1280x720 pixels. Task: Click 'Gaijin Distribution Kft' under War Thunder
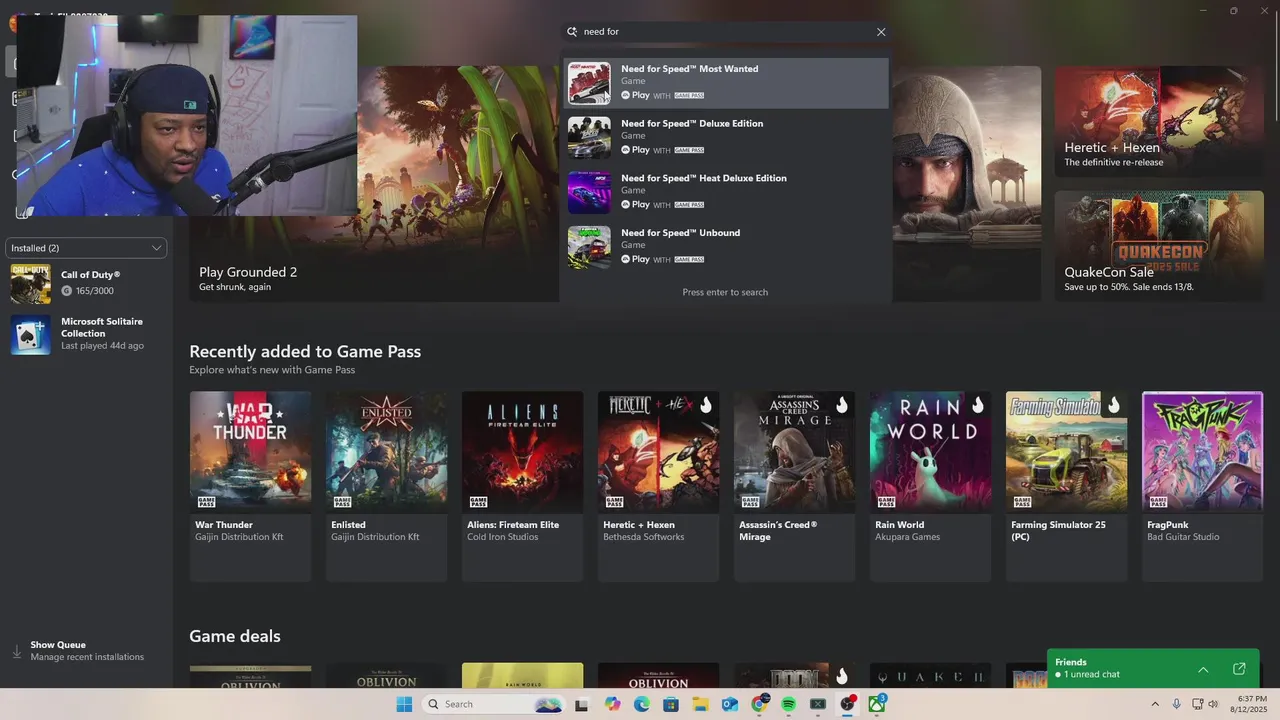(x=239, y=537)
